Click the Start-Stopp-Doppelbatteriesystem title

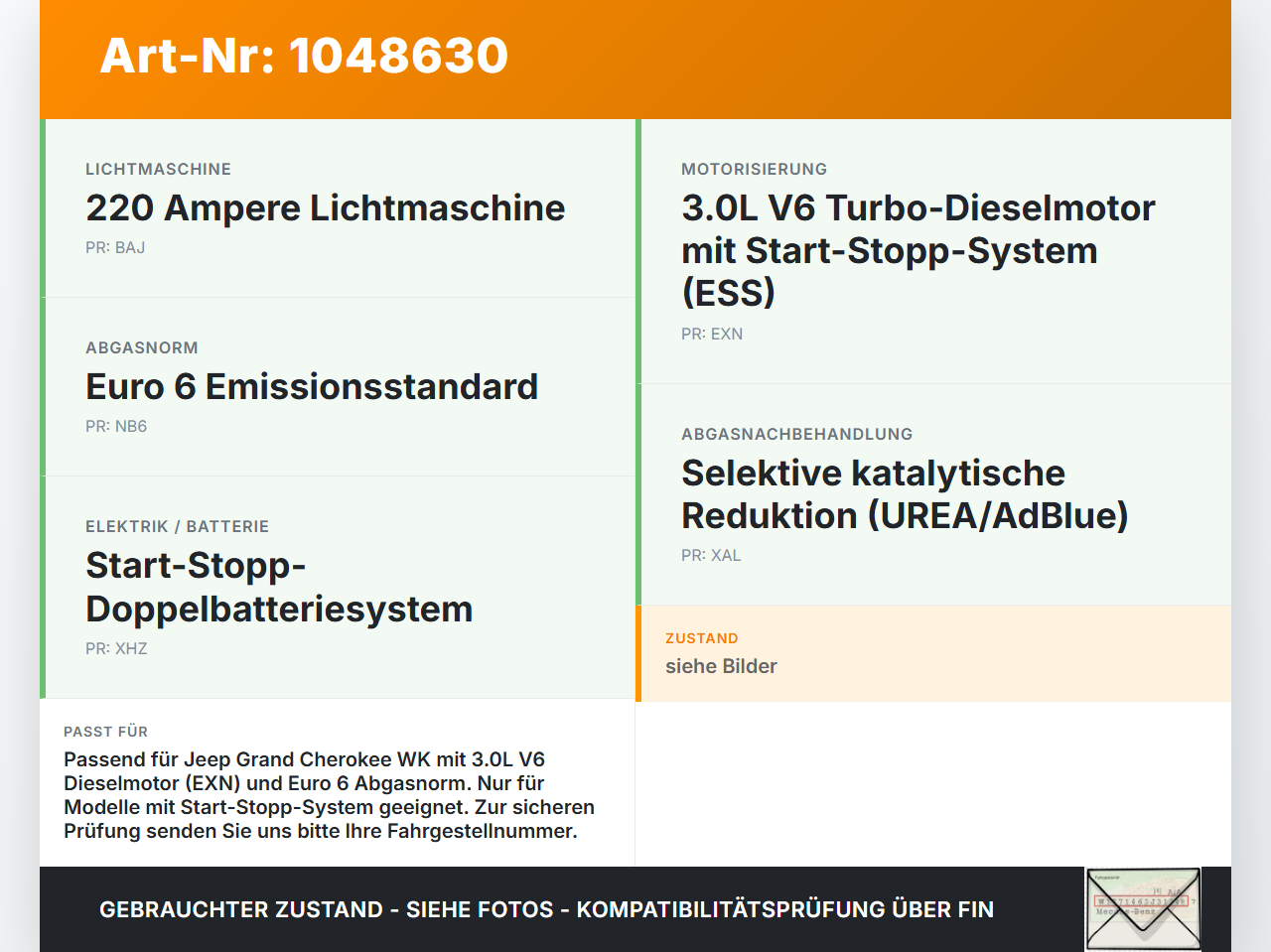tap(279, 587)
